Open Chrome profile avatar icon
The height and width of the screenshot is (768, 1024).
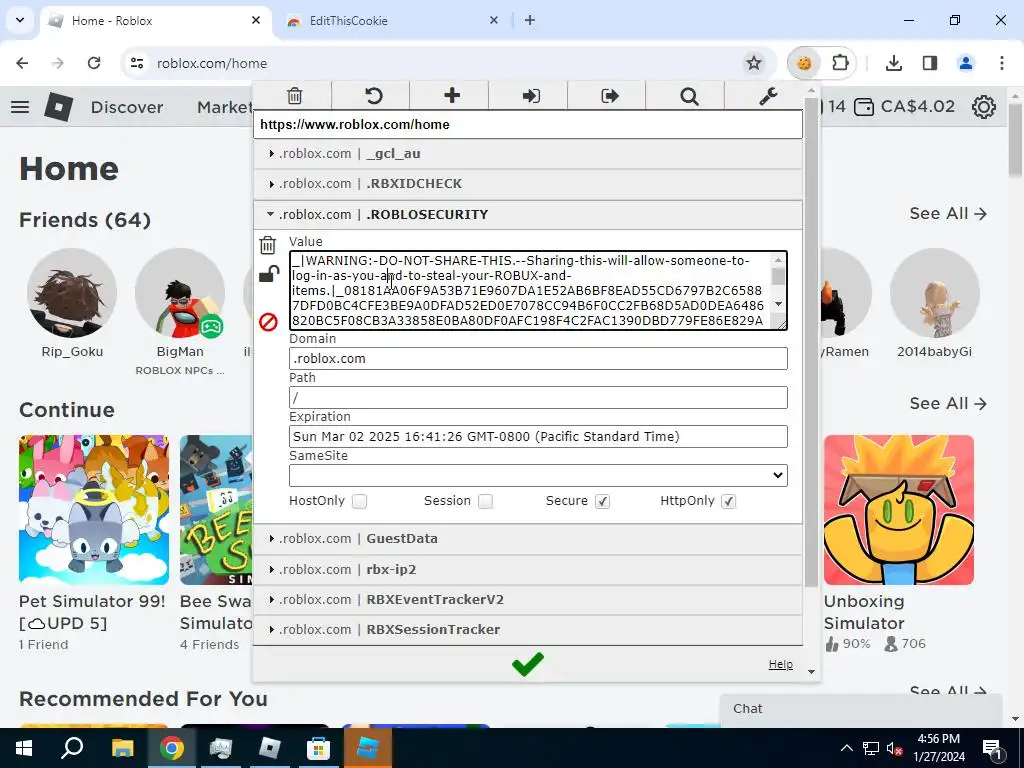click(x=966, y=63)
